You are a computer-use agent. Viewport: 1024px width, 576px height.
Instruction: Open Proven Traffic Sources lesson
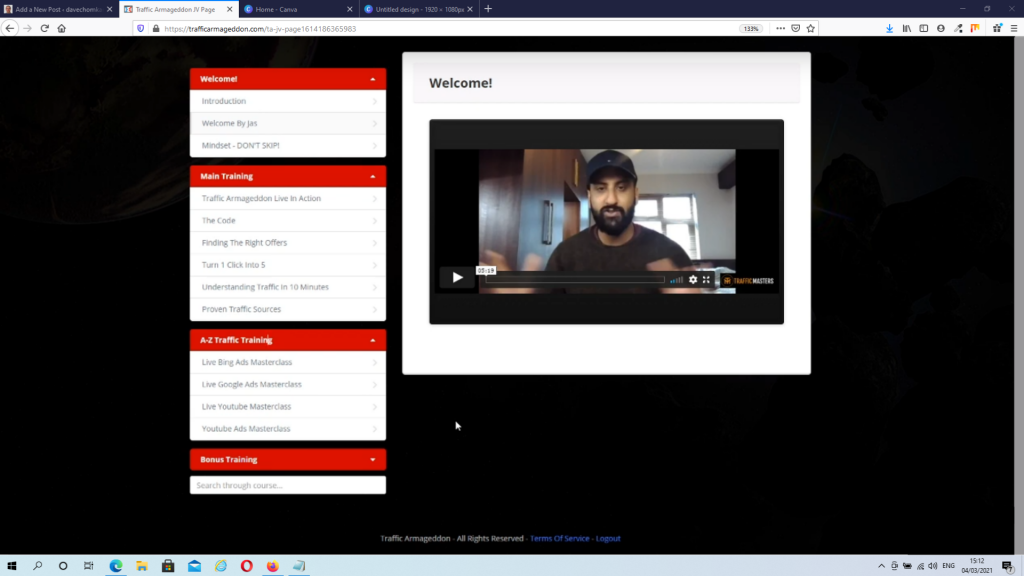point(288,310)
